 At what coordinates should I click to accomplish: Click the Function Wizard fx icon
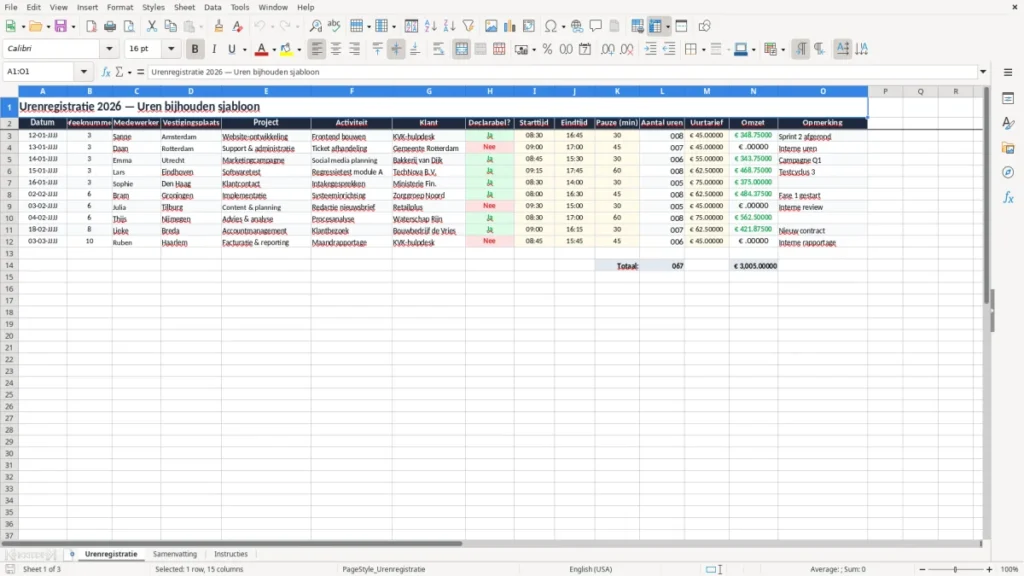coord(106,72)
